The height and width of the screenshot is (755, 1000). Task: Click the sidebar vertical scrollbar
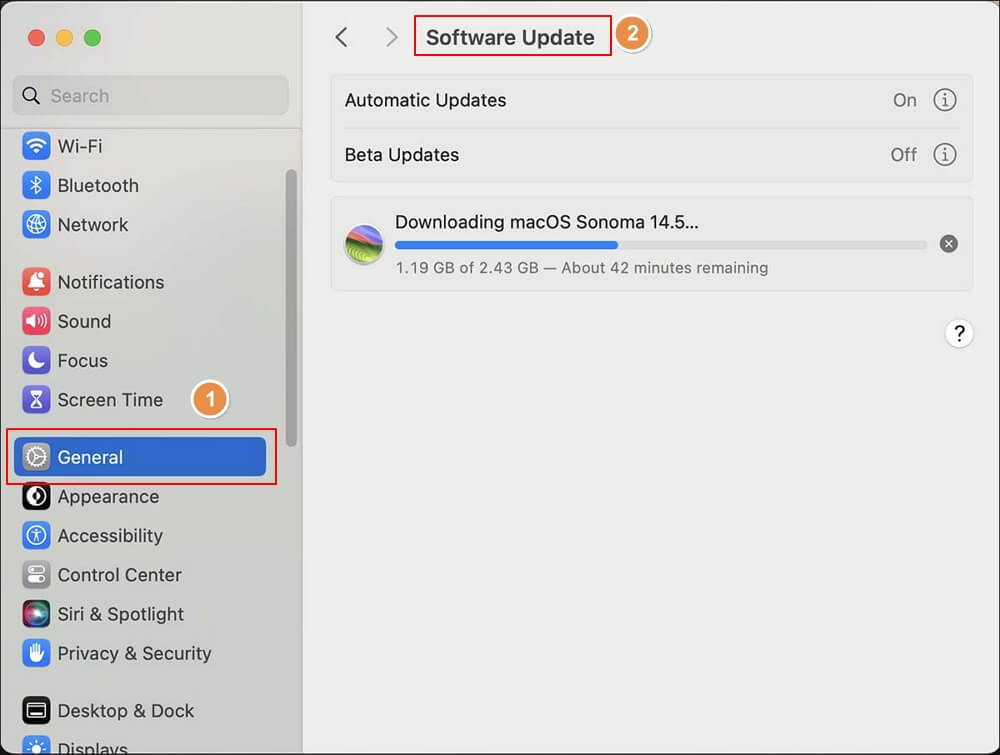pos(291,308)
